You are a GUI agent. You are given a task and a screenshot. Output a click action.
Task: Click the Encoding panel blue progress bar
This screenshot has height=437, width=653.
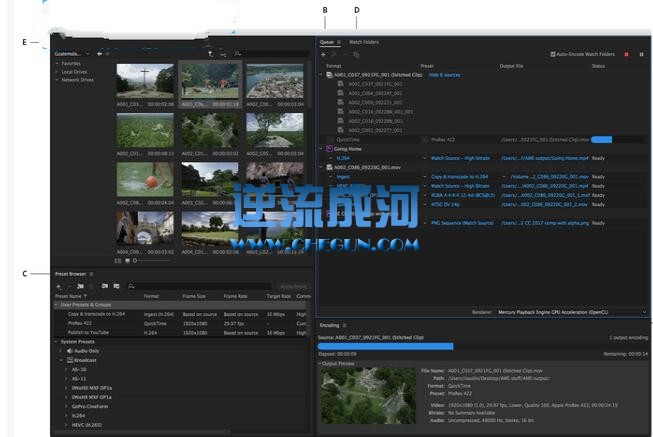(x=386, y=346)
